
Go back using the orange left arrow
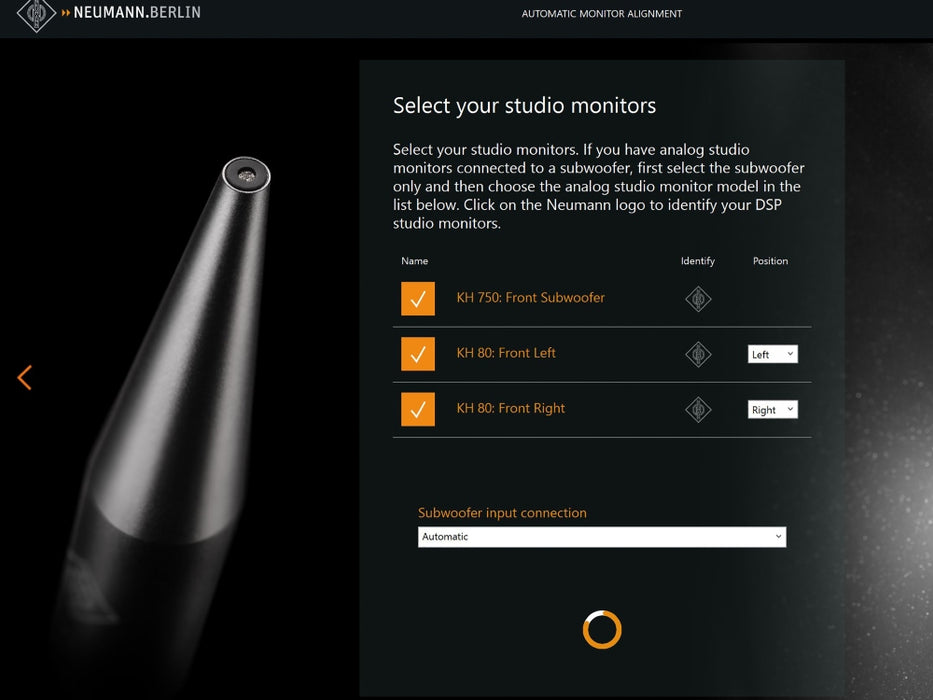(x=24, y=378)
